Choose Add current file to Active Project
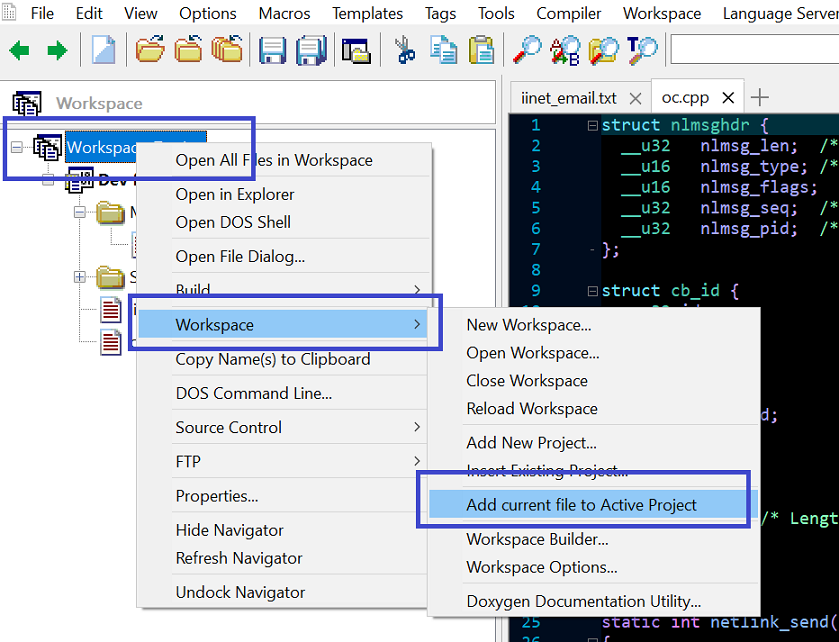This screenshot has width=839, height=642. (593, 505)
